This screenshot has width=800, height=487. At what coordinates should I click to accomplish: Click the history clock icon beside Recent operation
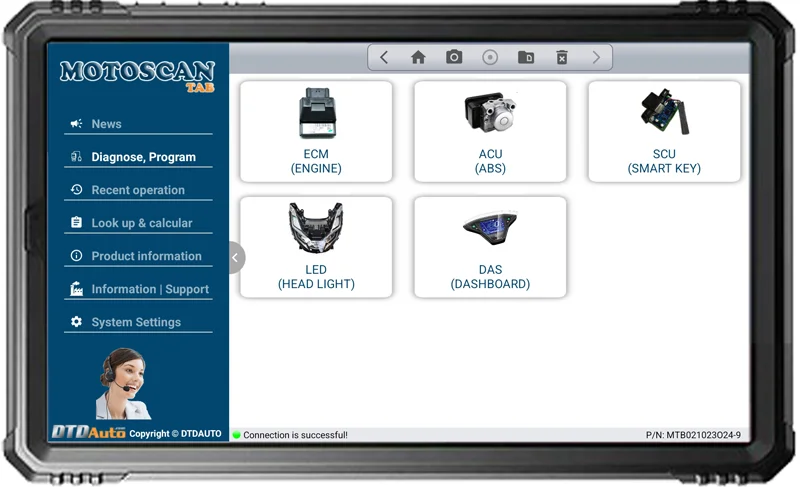tap(77, 190)
